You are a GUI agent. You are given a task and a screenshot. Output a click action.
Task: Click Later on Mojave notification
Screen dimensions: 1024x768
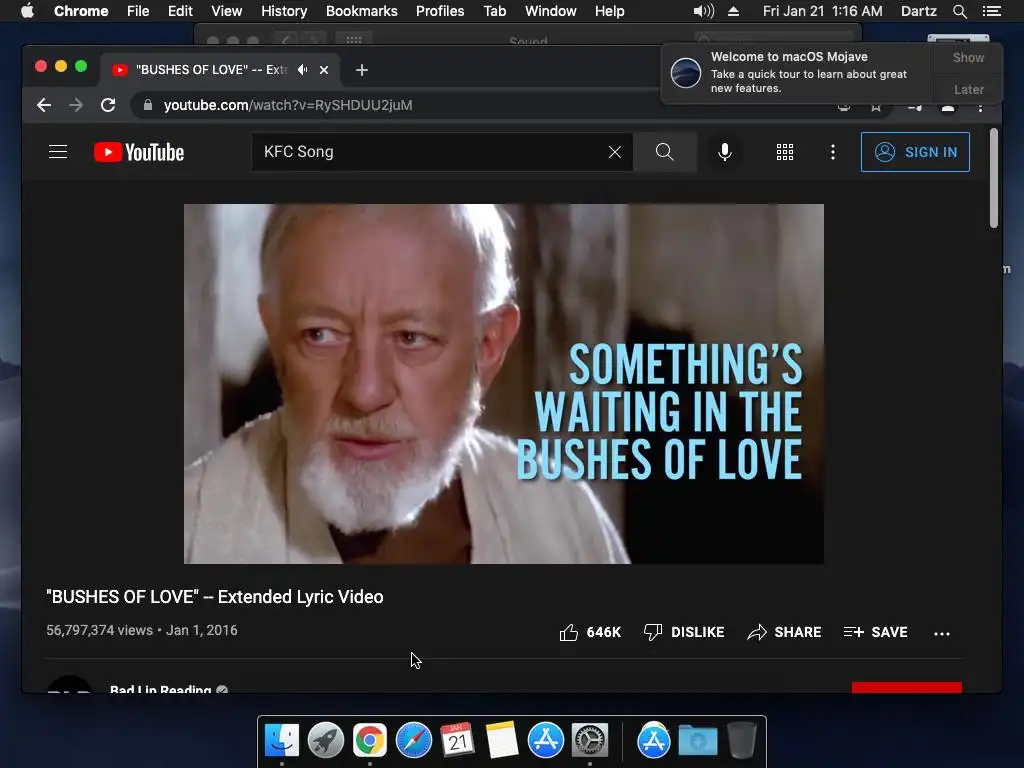pyautogui.click(x=968, y=89)
